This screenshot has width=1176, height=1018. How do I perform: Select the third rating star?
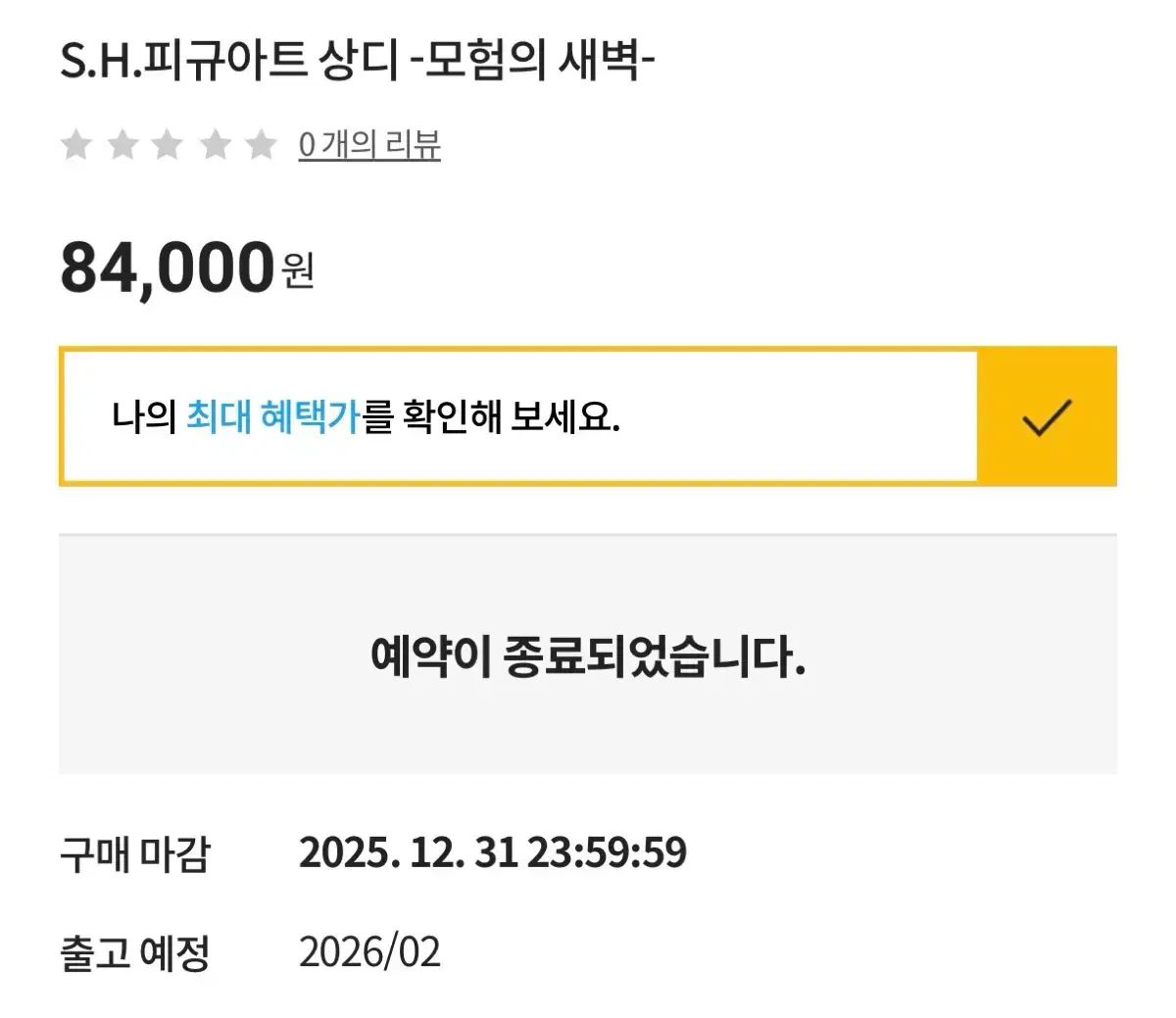[x=169, y=145]
